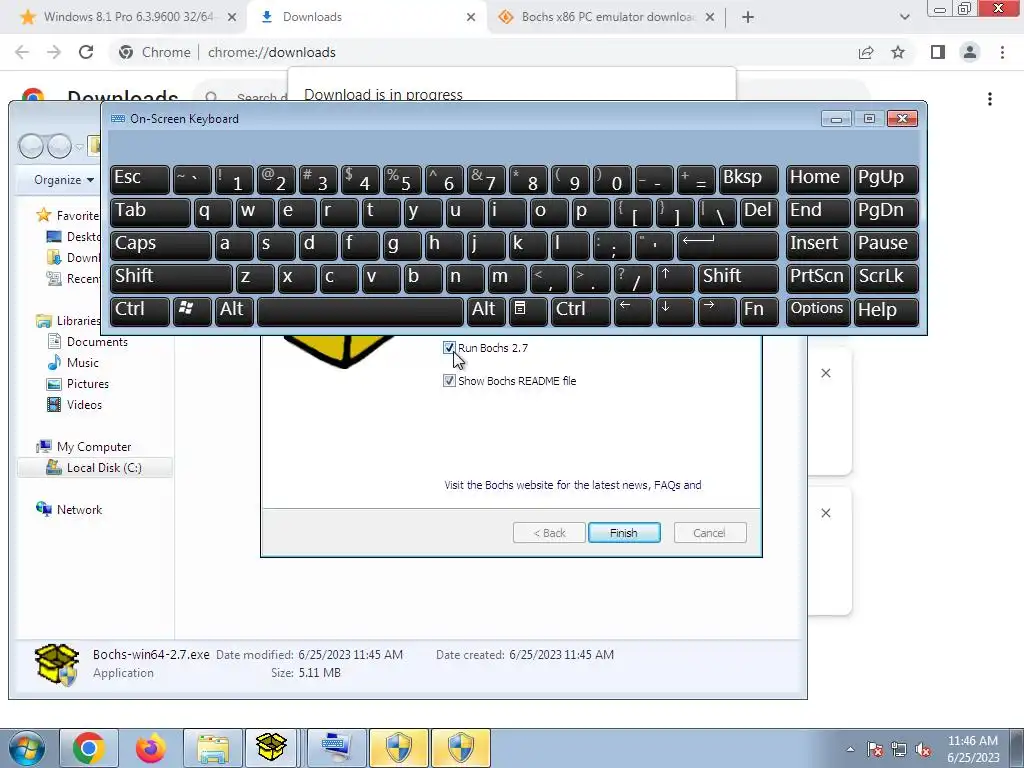Click Chrome reload button
Viewport: 1024px width, 768px height.
click(86, 52)
